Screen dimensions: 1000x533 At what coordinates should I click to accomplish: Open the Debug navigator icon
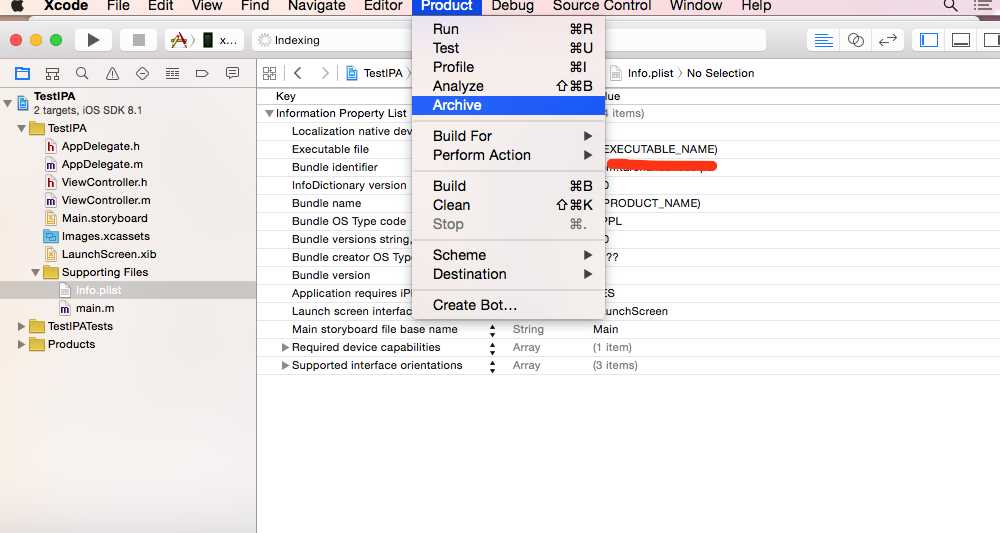point(172,73)
